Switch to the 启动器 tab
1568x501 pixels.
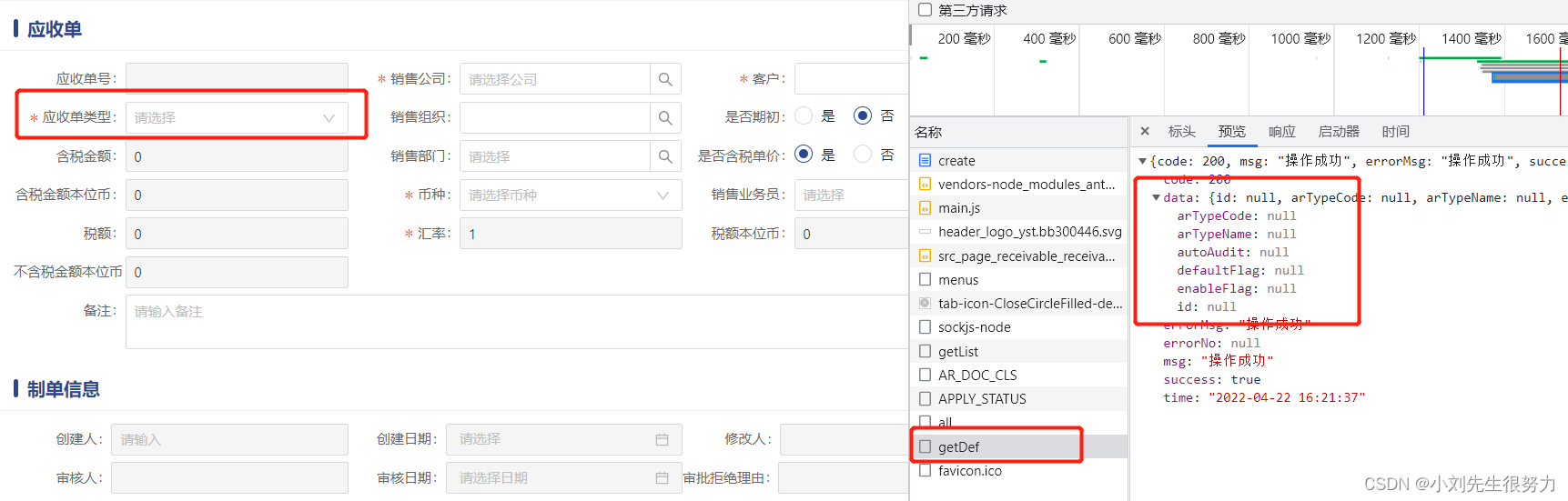(1339, 131)
